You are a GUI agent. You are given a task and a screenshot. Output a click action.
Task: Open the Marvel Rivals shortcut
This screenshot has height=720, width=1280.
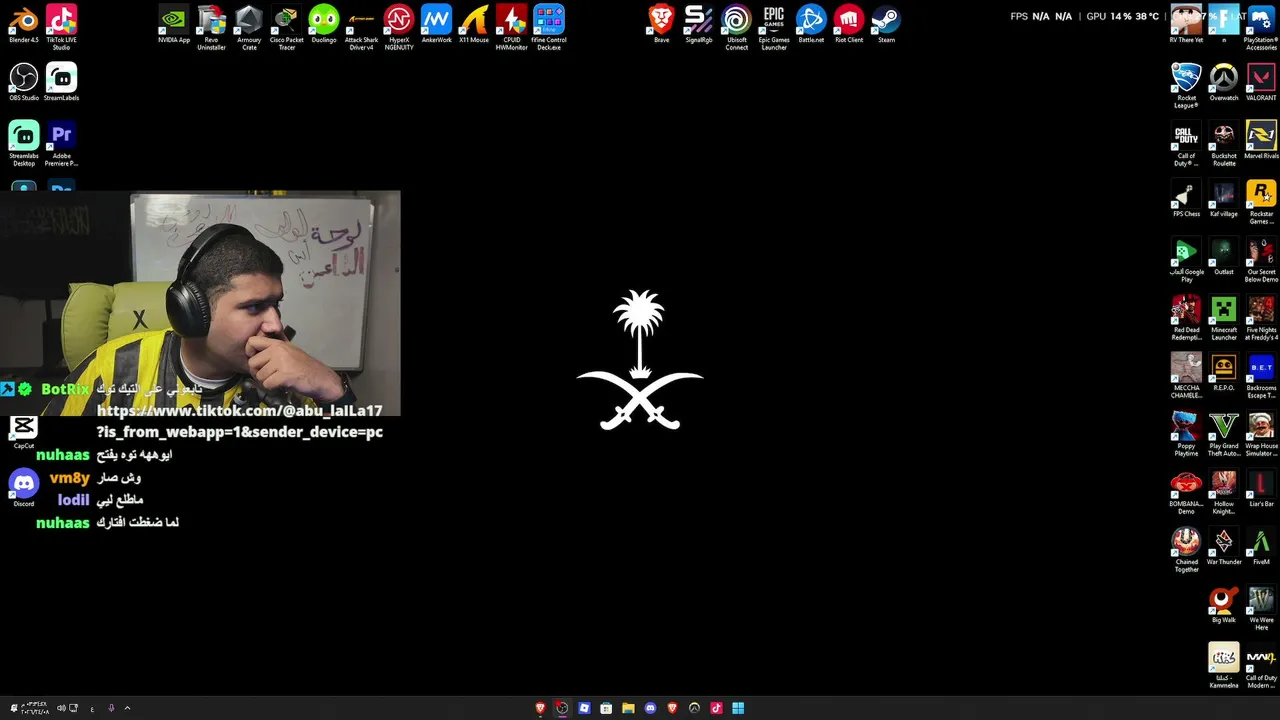point(1261,140)
